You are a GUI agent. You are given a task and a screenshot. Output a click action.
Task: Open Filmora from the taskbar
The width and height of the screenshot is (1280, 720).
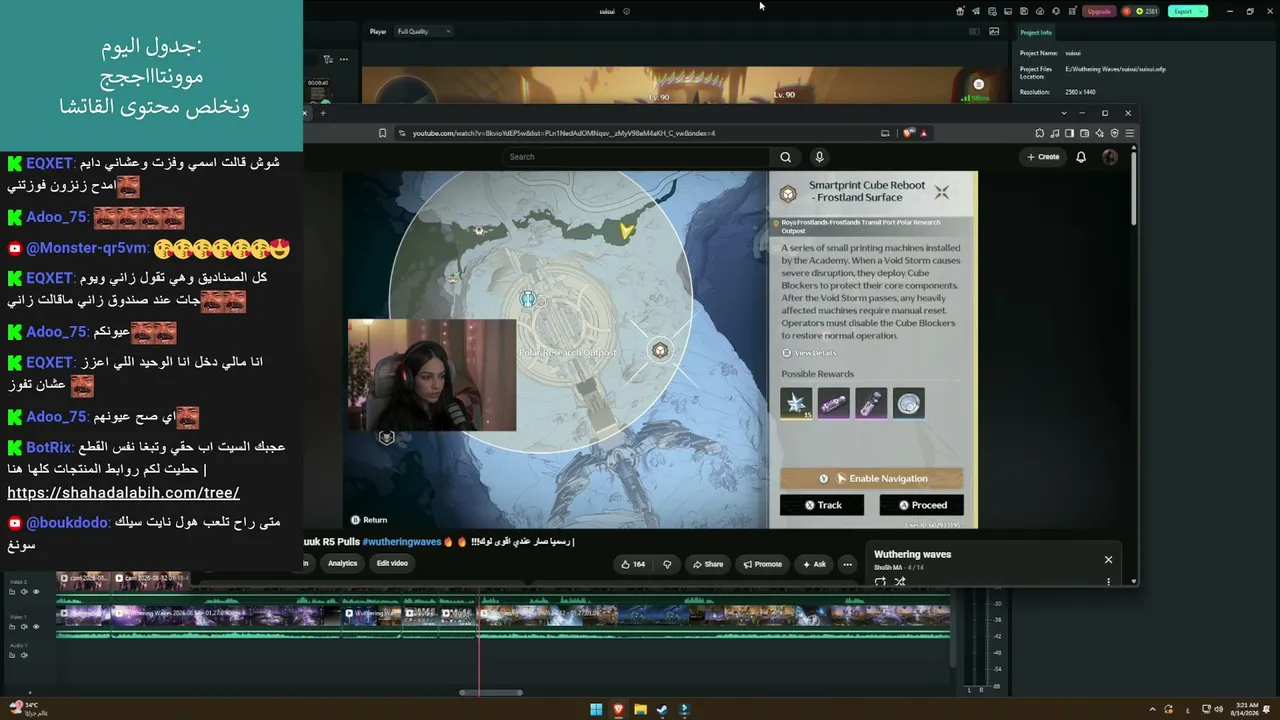pyautogui.click(x=684, y=710)
